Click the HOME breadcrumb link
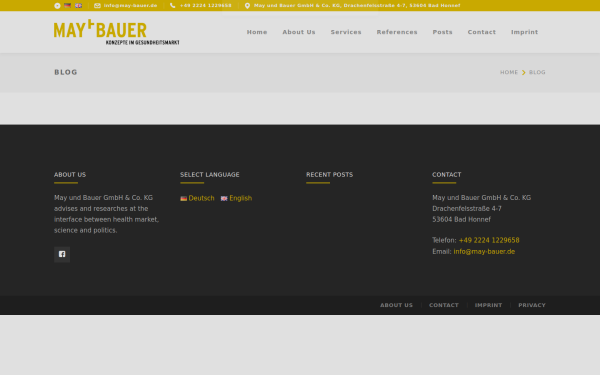The width and height of the screenshot is (600, 375). [509, 72]
